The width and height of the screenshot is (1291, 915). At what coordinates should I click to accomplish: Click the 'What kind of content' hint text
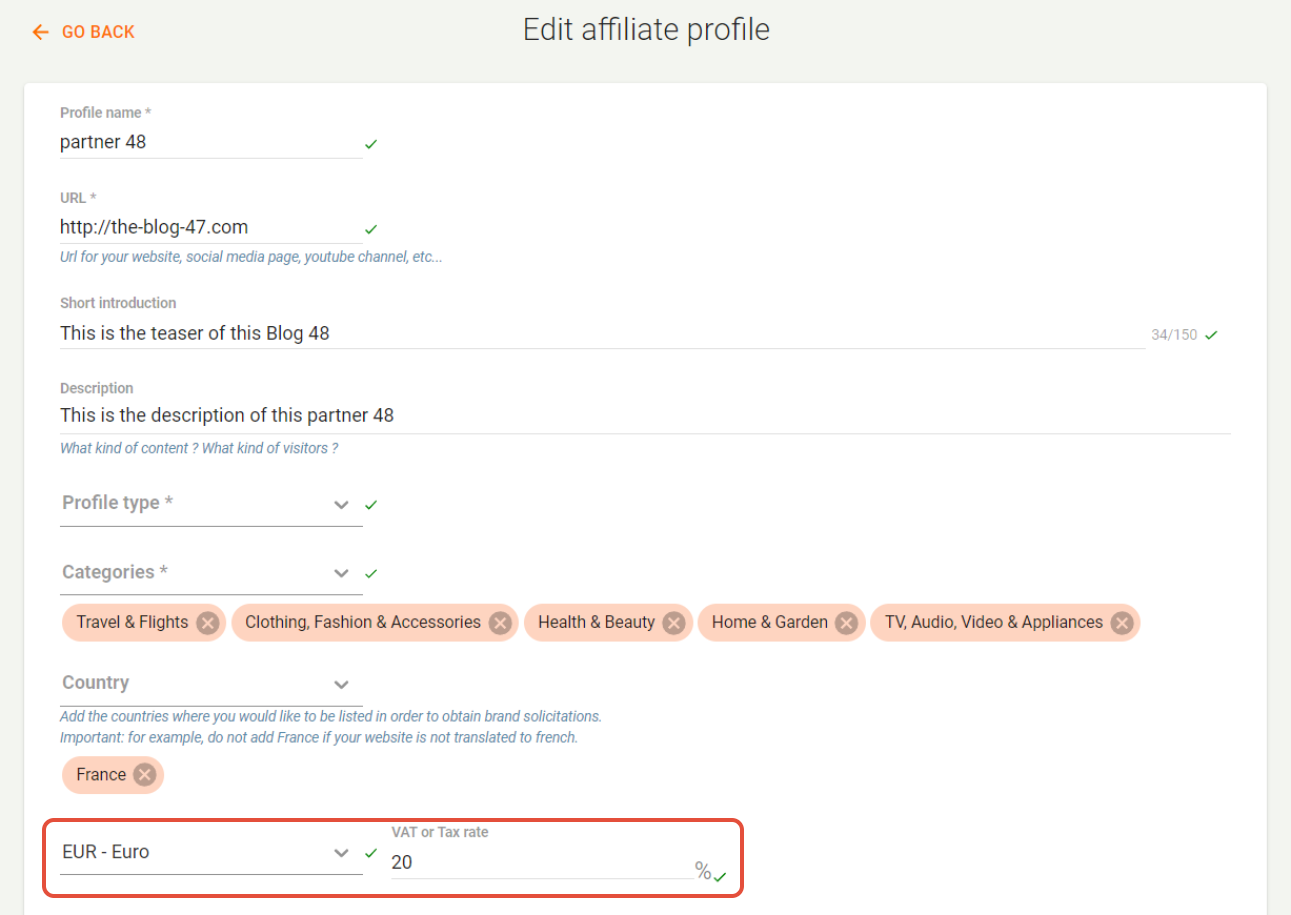click(x=199, y=448)
